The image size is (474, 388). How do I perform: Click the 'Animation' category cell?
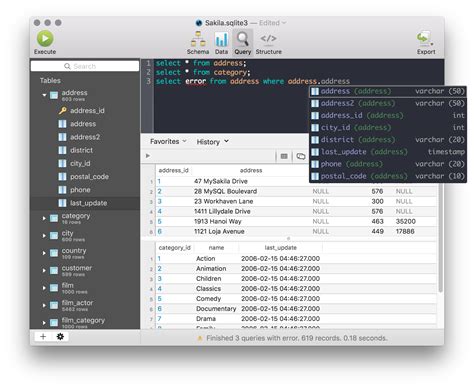click(211, 269)
